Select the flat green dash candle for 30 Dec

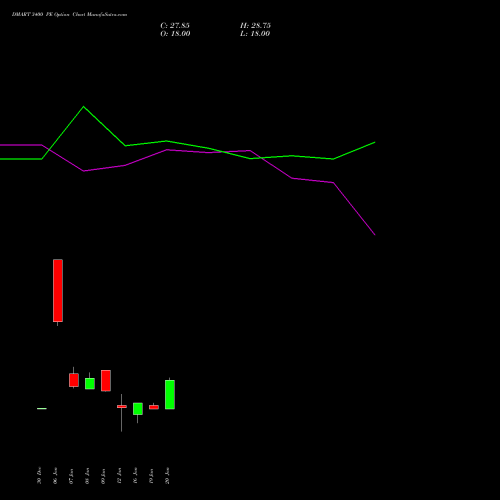pyautogui.click(x=42, y=408)
